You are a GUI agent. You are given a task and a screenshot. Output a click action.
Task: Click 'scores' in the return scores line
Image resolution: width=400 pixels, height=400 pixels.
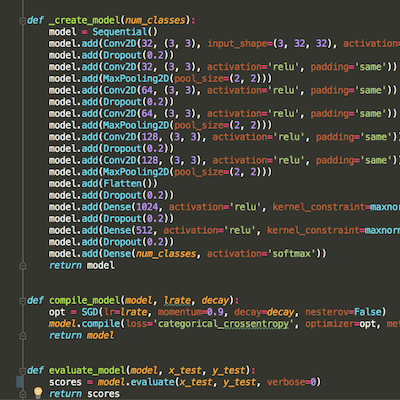[x=103, y=394]
